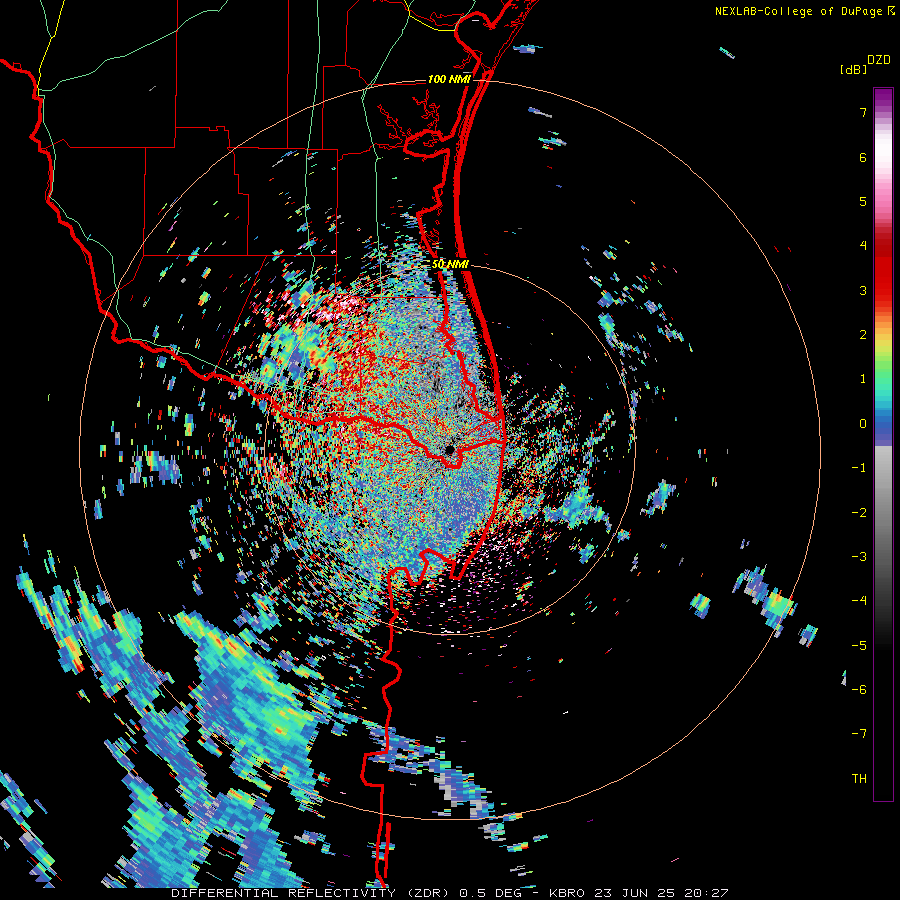Click the 0 value on color scale
The image size is (900, 900).
pyautogui.click(x=863, y=424)
